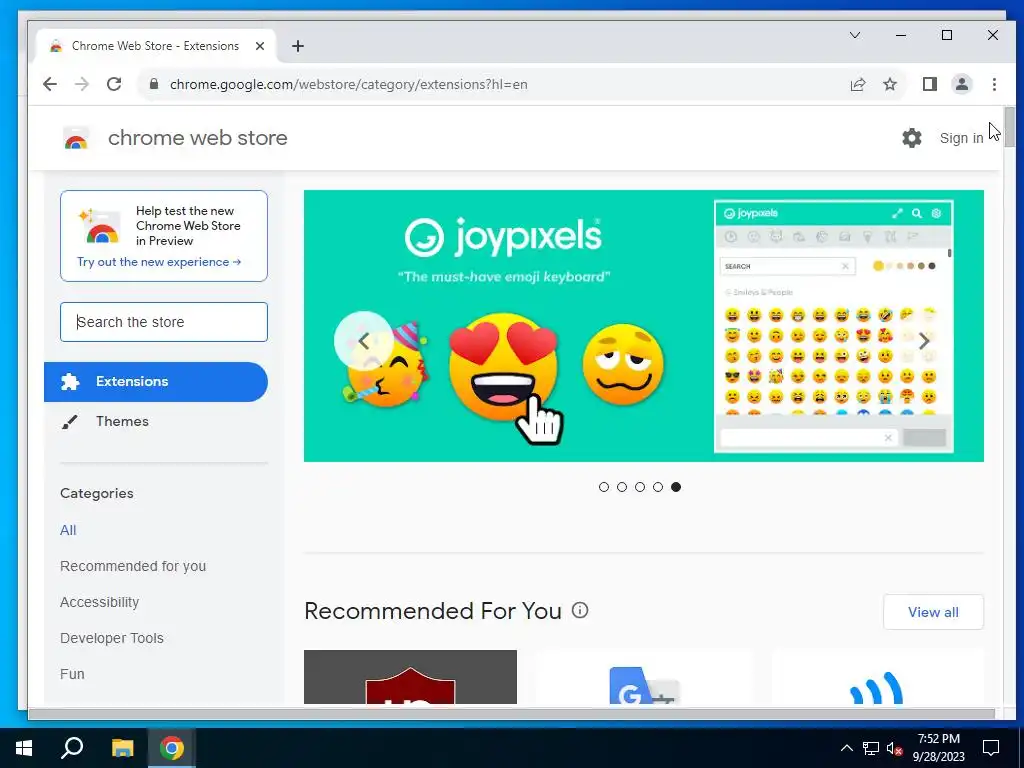Image resolution: width=1024 pixels, height=768 pixels.
Task: Open the Chrome profile avatar
Action: (961, 84)
